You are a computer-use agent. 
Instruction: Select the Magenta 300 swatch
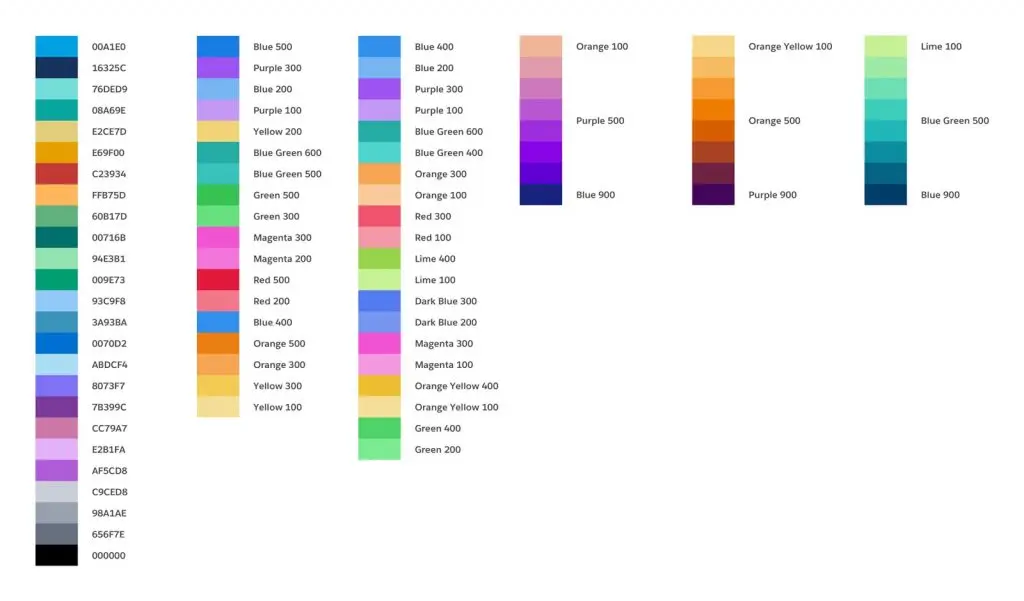[218, 238]
